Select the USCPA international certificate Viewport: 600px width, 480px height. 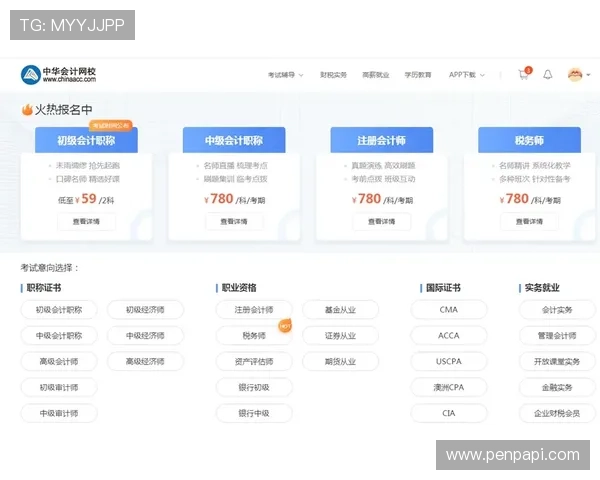tap(449, 361)
